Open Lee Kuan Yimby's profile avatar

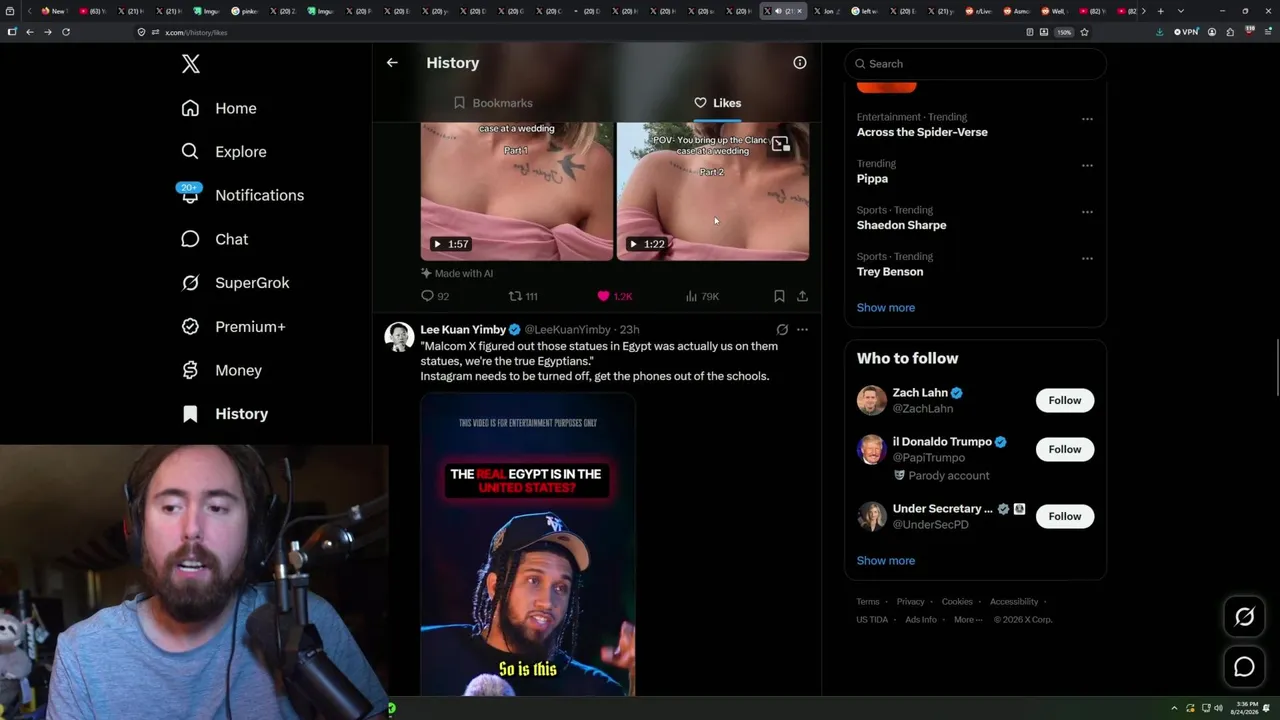pos(400,337)
